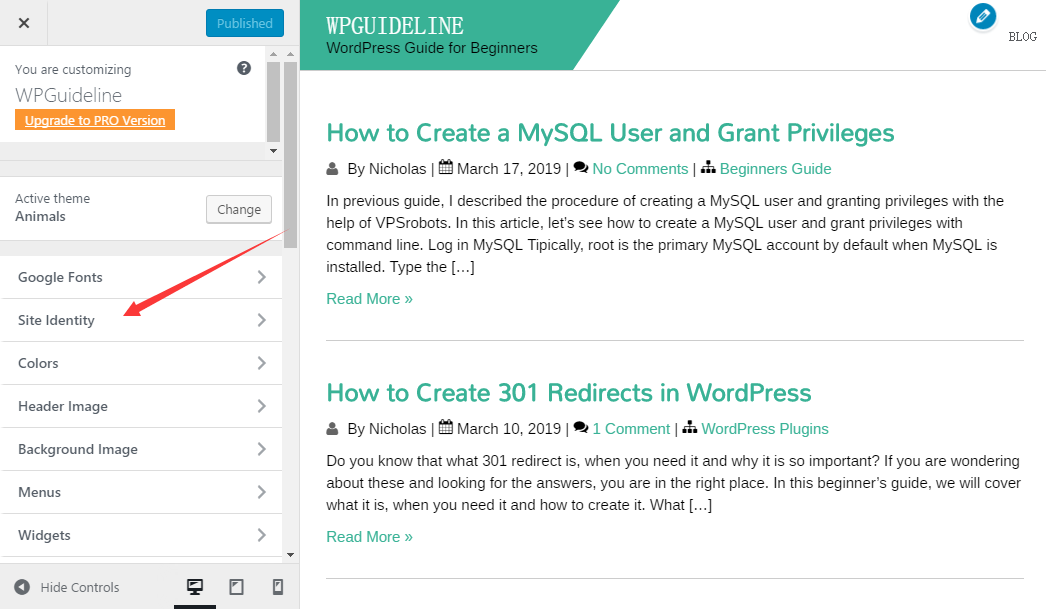
Task: Click calendar icon before March 10, 2019
Action: [446, 428]
